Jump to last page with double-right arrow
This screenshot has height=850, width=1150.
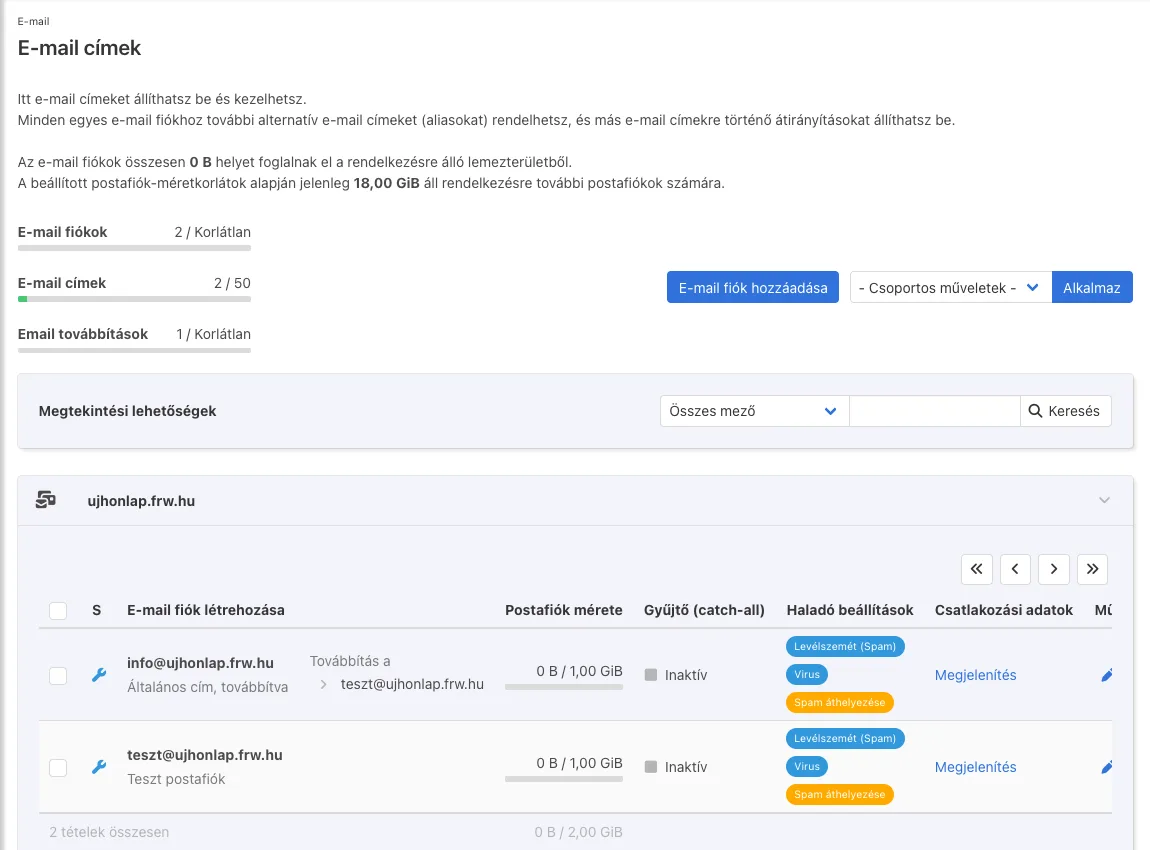[1093, 569]
